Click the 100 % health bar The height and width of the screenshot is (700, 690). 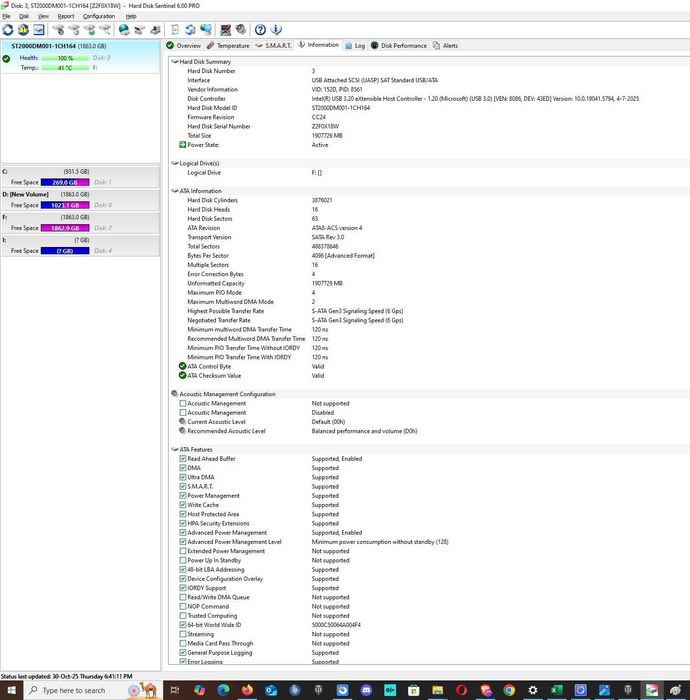tap(65, 58)
